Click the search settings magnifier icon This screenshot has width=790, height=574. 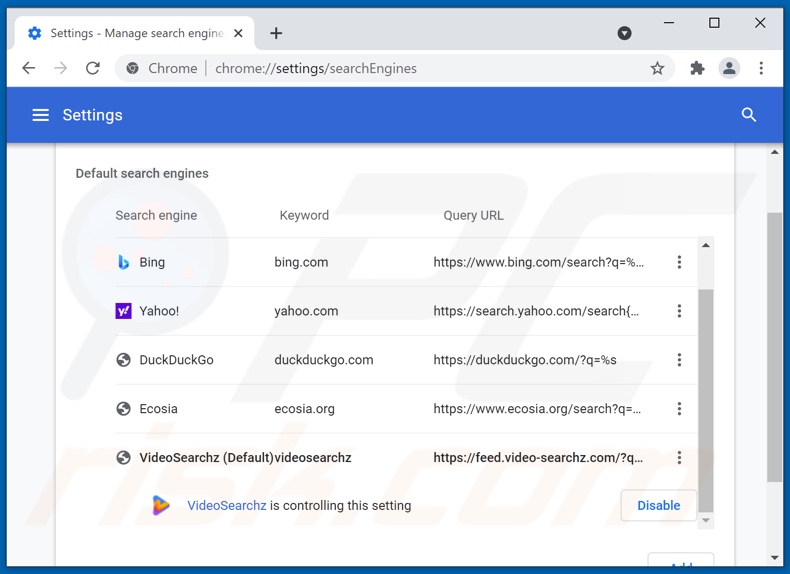(748, 115)
